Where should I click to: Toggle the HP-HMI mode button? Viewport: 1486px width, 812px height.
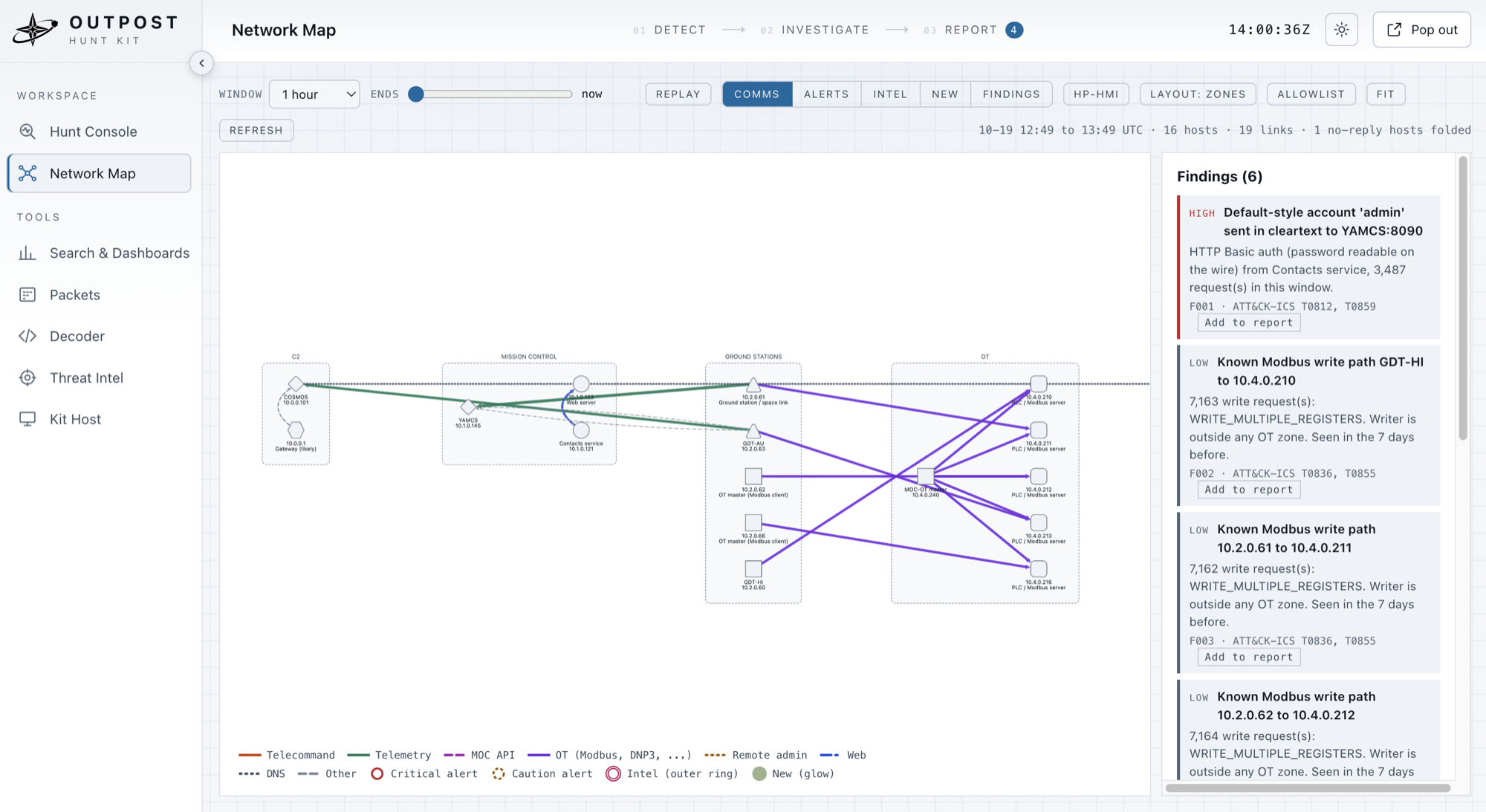pyautogui.click(x=1096, y=94)
